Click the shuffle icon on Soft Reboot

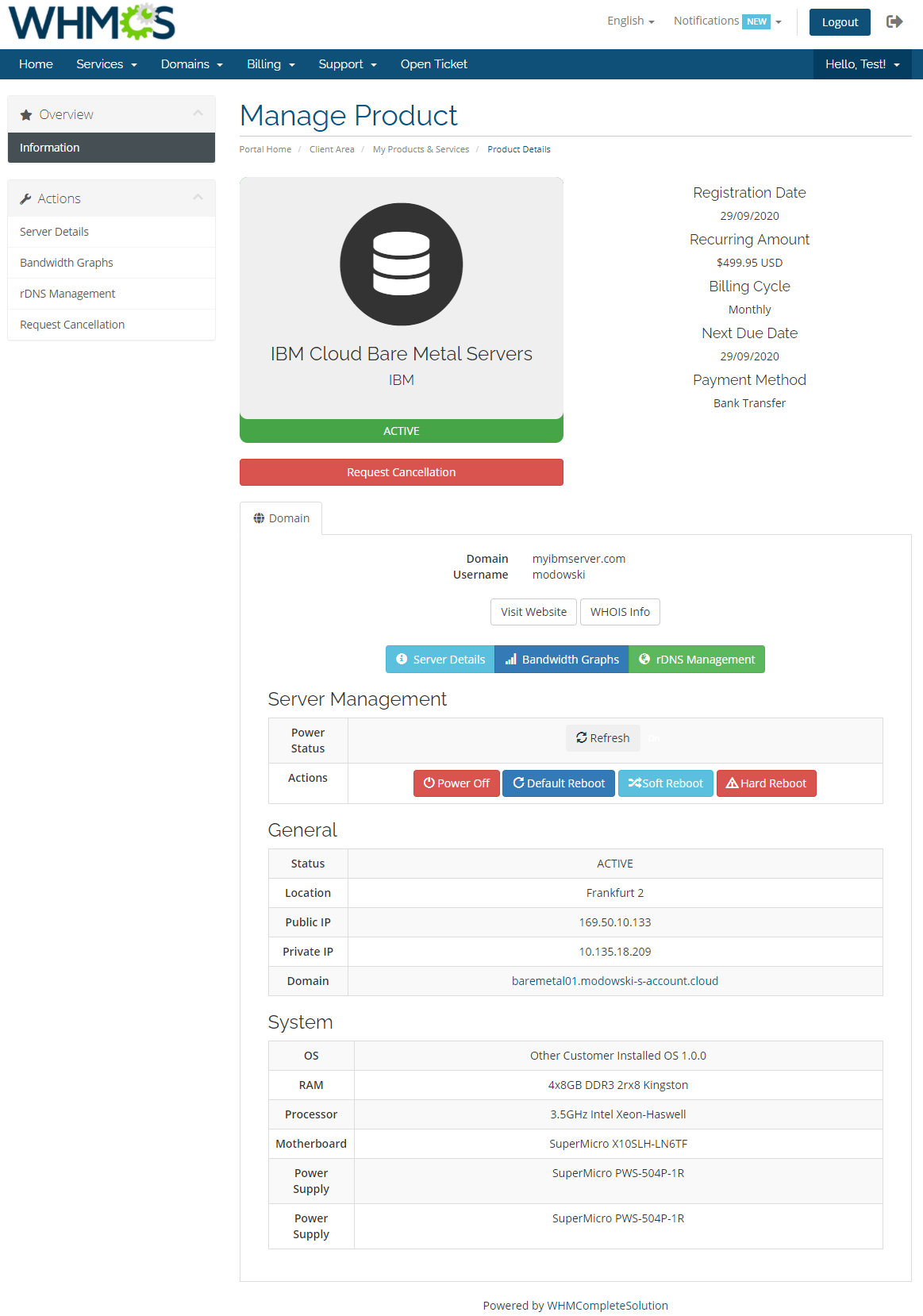635,783
